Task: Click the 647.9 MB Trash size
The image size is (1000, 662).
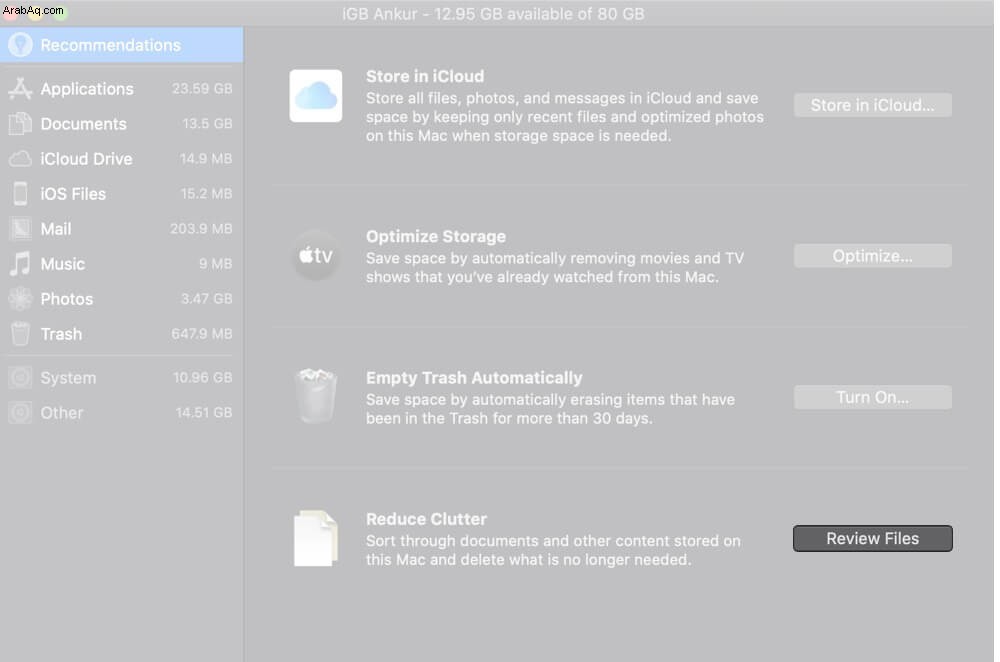Action: pos(202,334)
